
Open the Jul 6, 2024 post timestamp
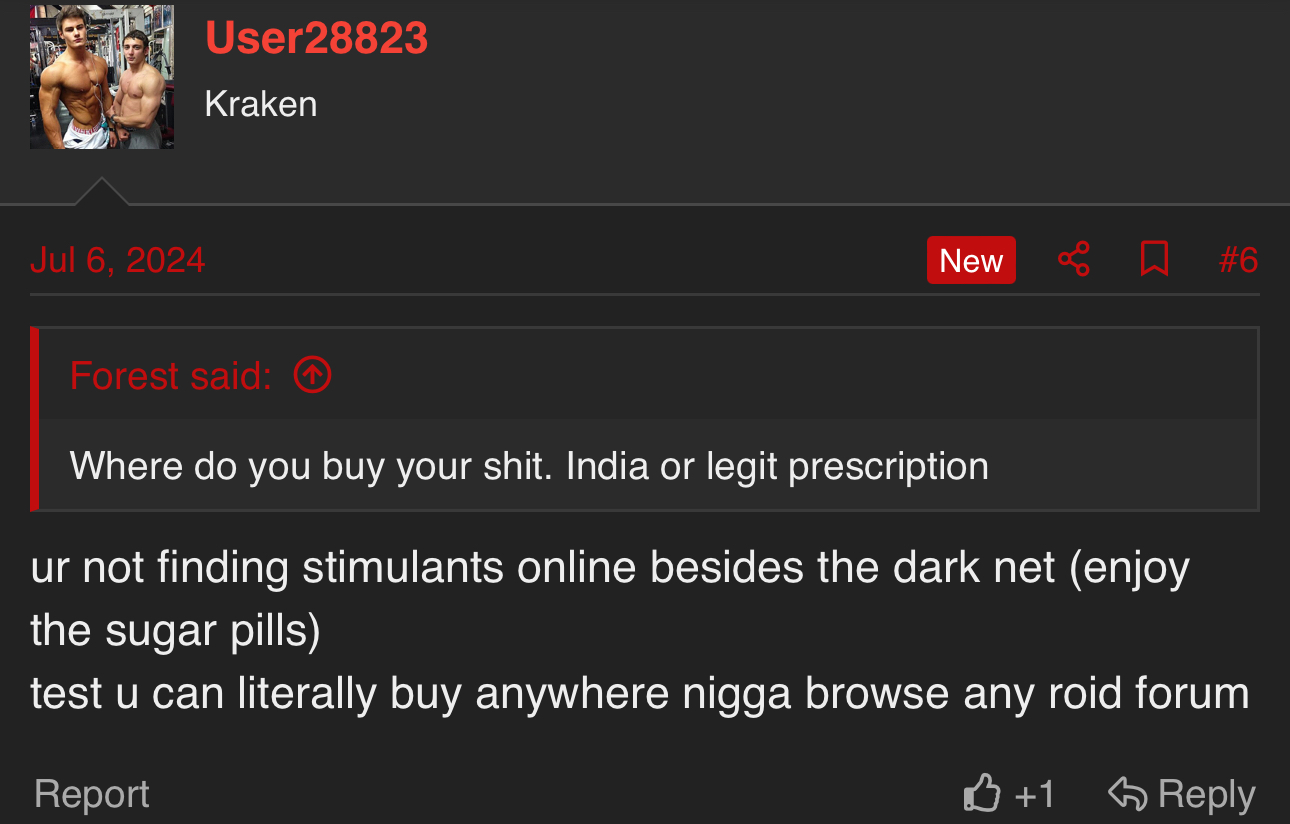[118, 260]
